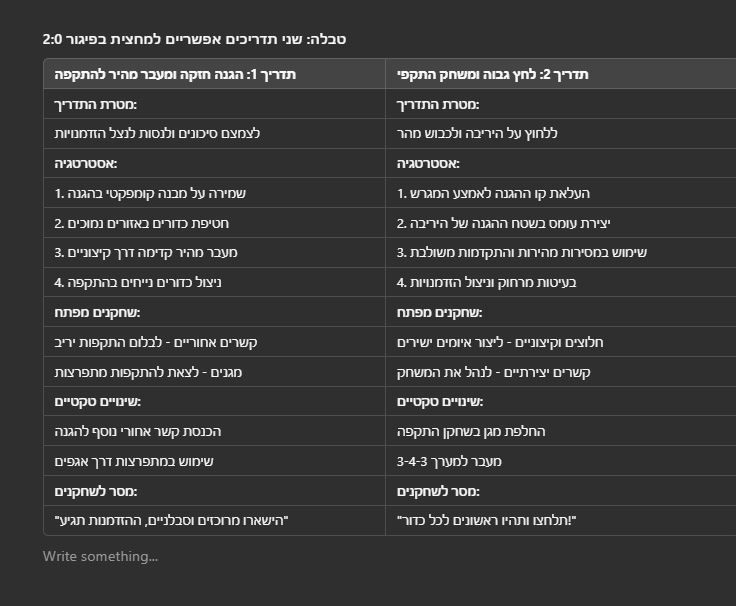Click the cell 'בעיטות מרחוק וניצול הזדמנויות'
The width and height of the screenshot is (736, 606).
pyautogui.click(x=560, y=283)
